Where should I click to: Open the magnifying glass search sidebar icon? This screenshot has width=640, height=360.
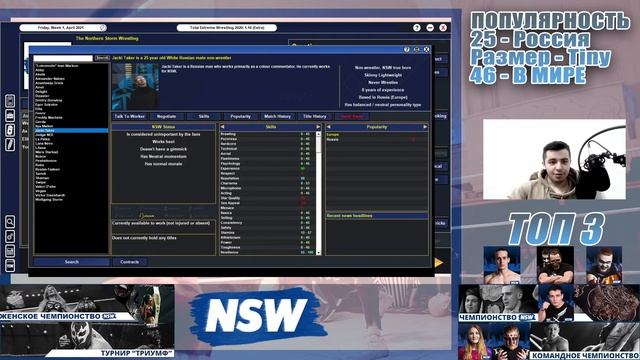(10, 222)
